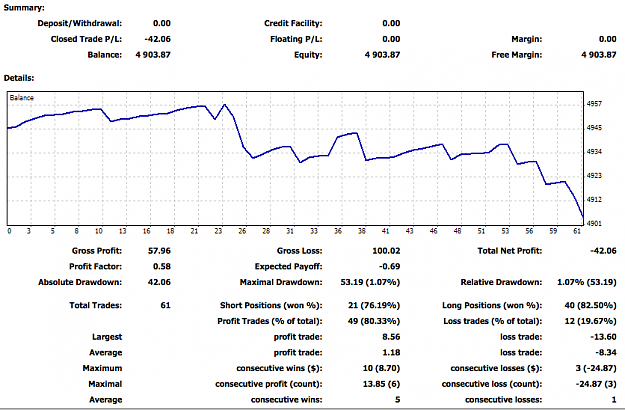
Task: Click the largest loss trade value -13.60
Action: [x=603, y=337]
